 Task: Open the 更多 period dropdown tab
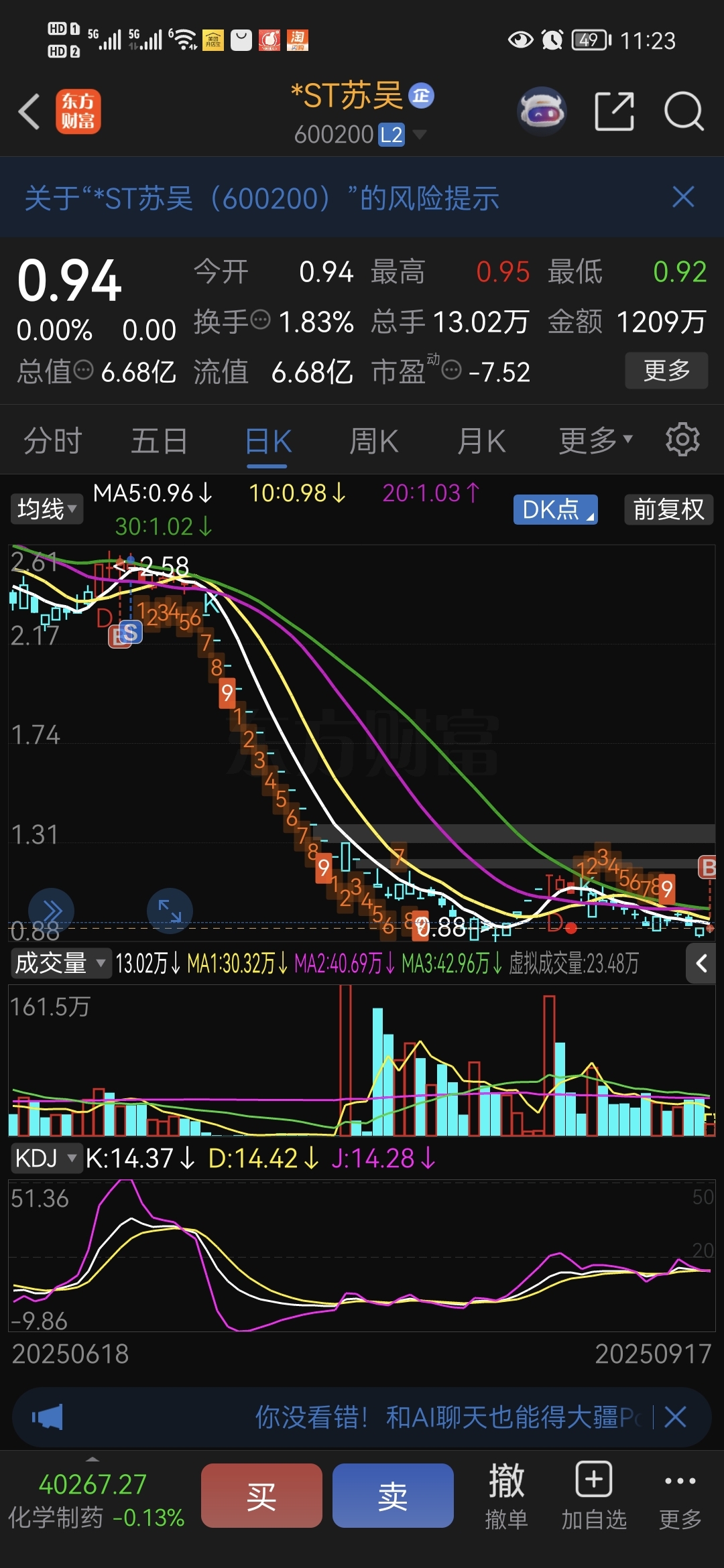pyautogui.click(x=595, y=440)
